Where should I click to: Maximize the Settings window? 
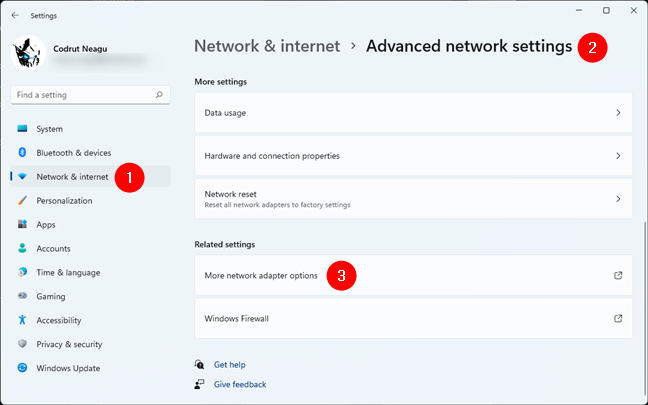coord(606,10)
